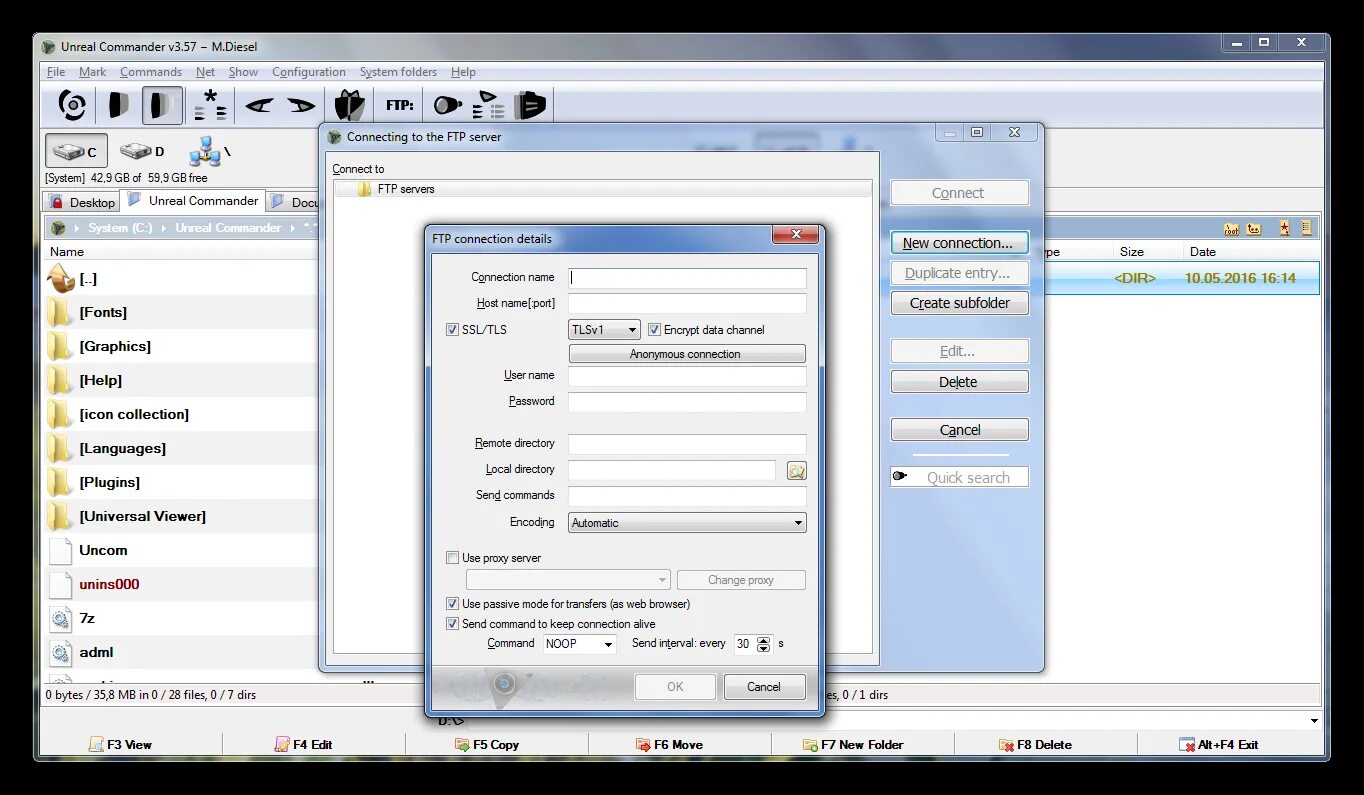
Task: Open the Commands menu
Action: [x=151, y=72]
